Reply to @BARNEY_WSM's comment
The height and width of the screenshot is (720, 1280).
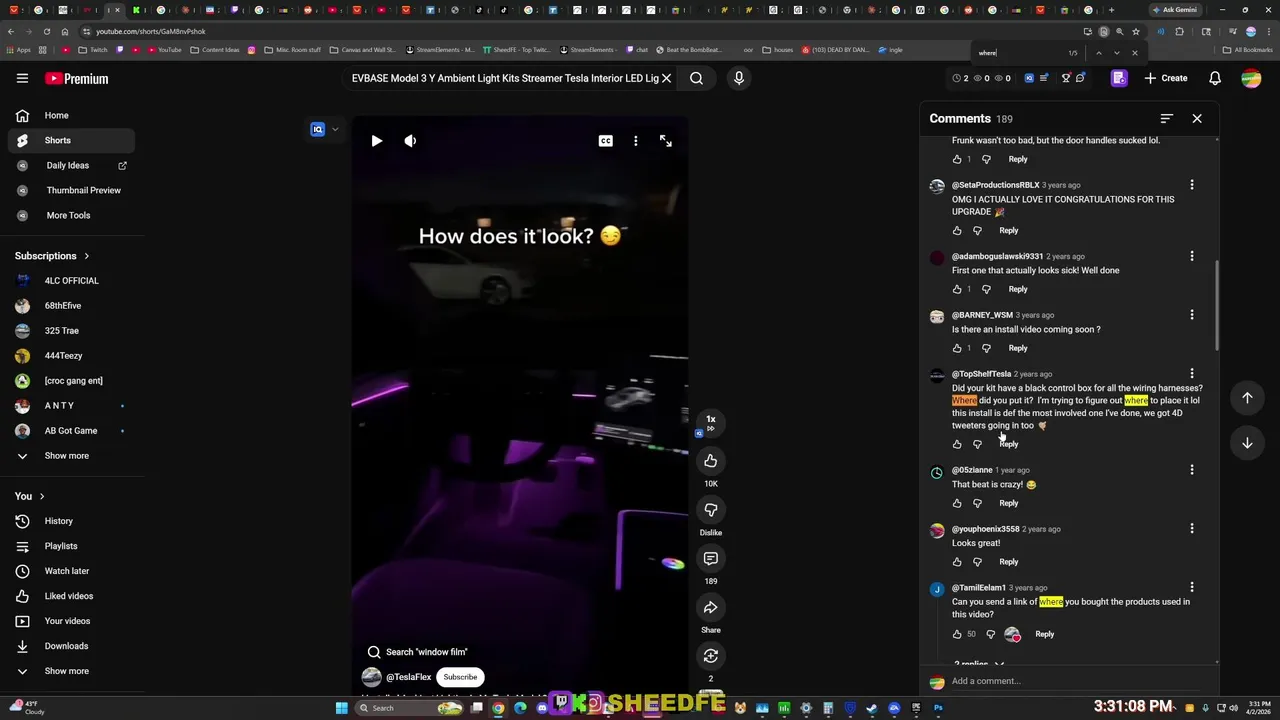(1018, 348)
